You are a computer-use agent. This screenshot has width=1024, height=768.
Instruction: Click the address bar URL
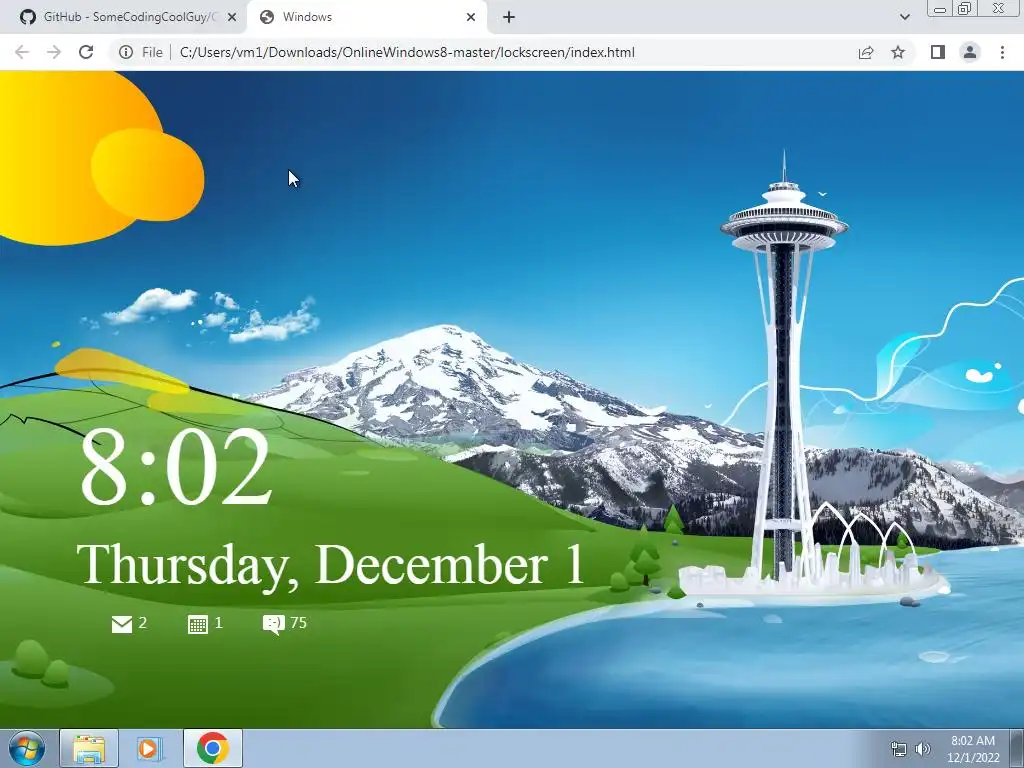(x=407, y=52)
